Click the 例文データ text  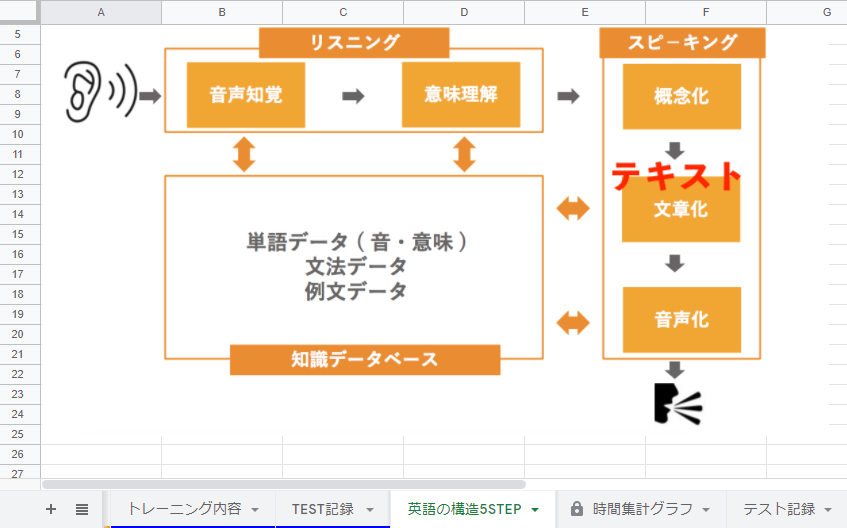355,291
